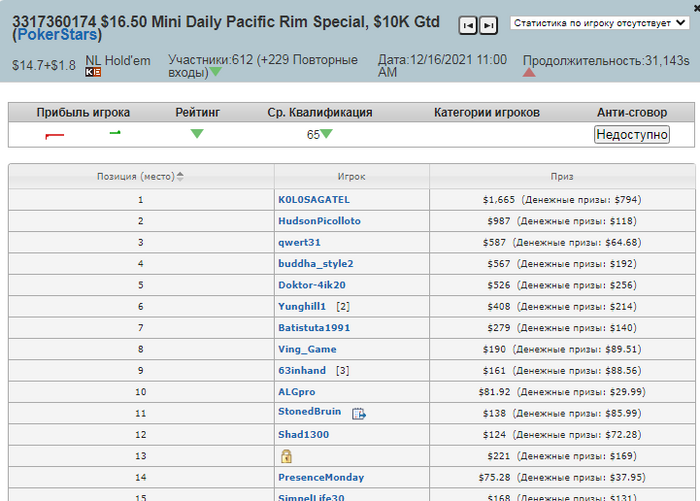Open player Doktor-4ik20 profile

[312, 285]
